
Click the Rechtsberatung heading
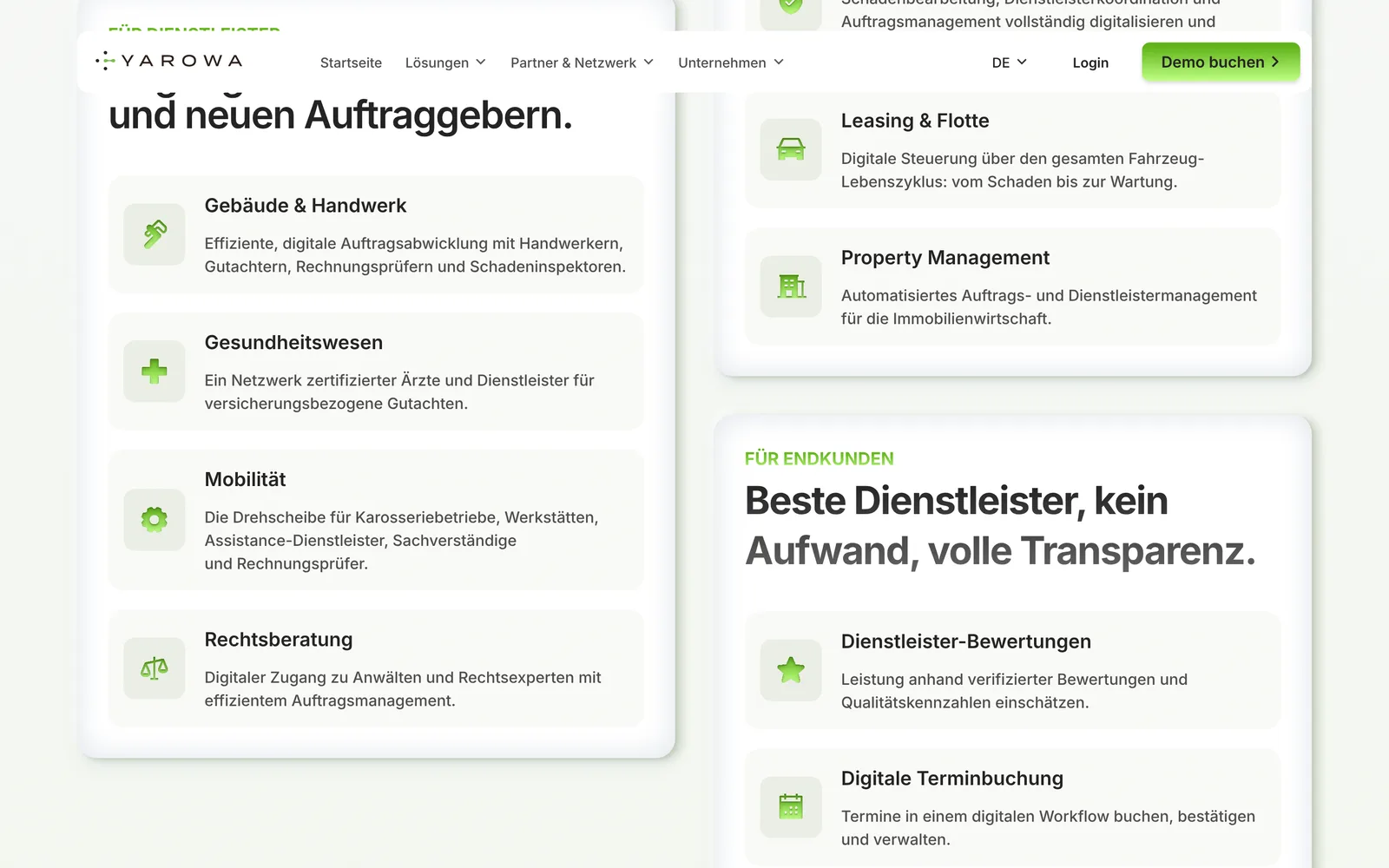(279, 640)
